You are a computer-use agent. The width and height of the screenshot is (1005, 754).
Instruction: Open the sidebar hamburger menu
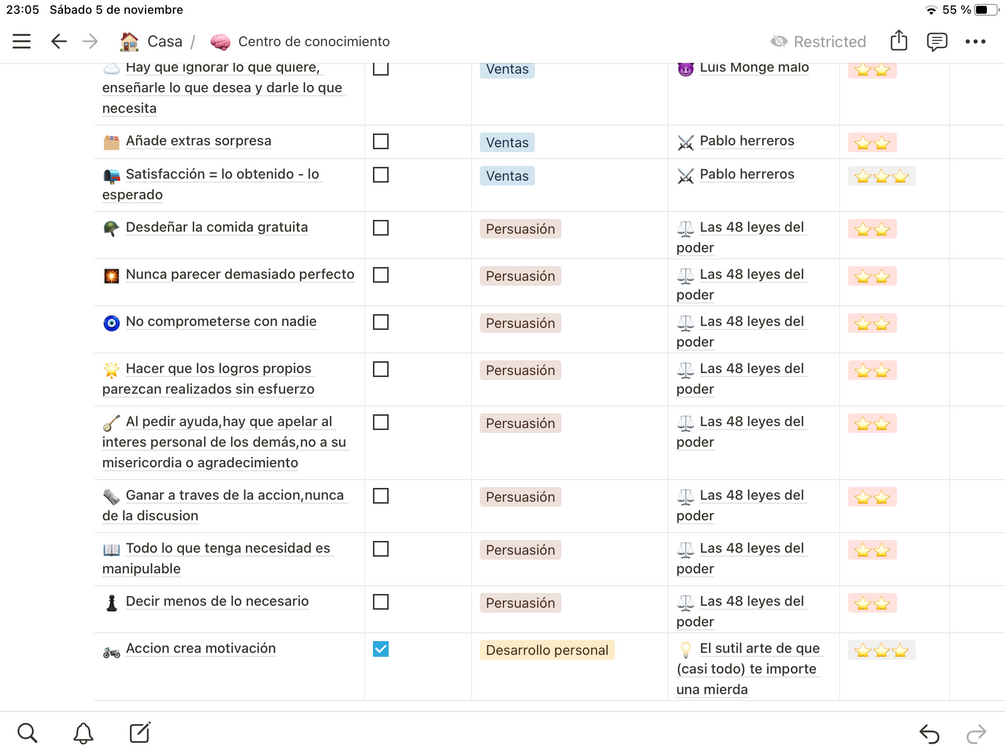click(21, 41)
